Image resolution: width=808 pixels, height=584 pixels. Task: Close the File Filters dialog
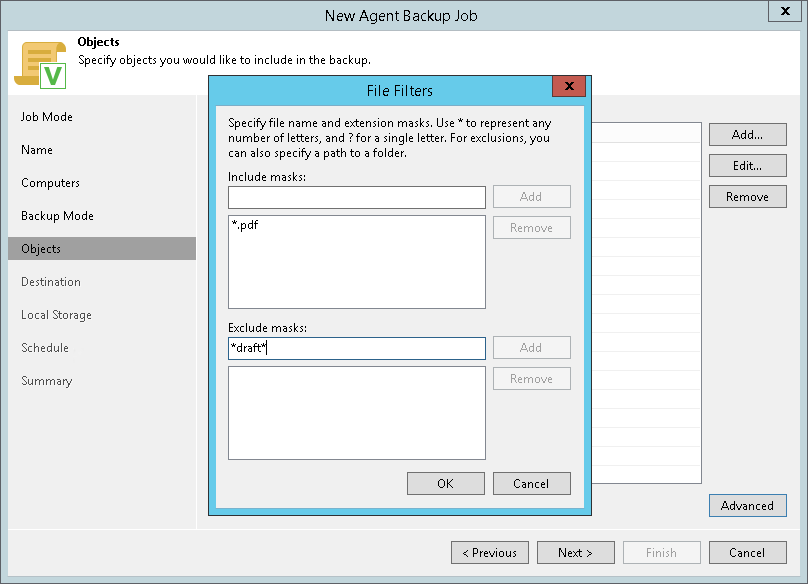coord(568,86)
